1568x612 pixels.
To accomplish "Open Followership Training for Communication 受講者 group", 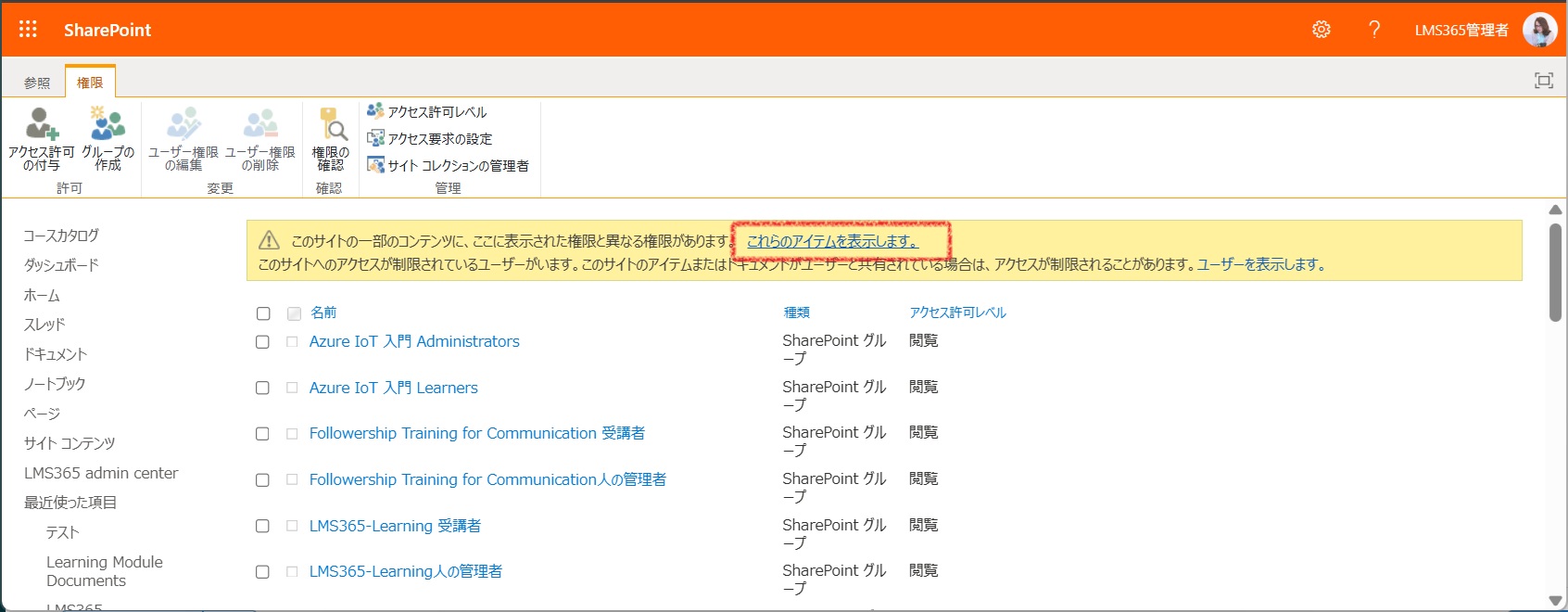I will coord(477,433).
